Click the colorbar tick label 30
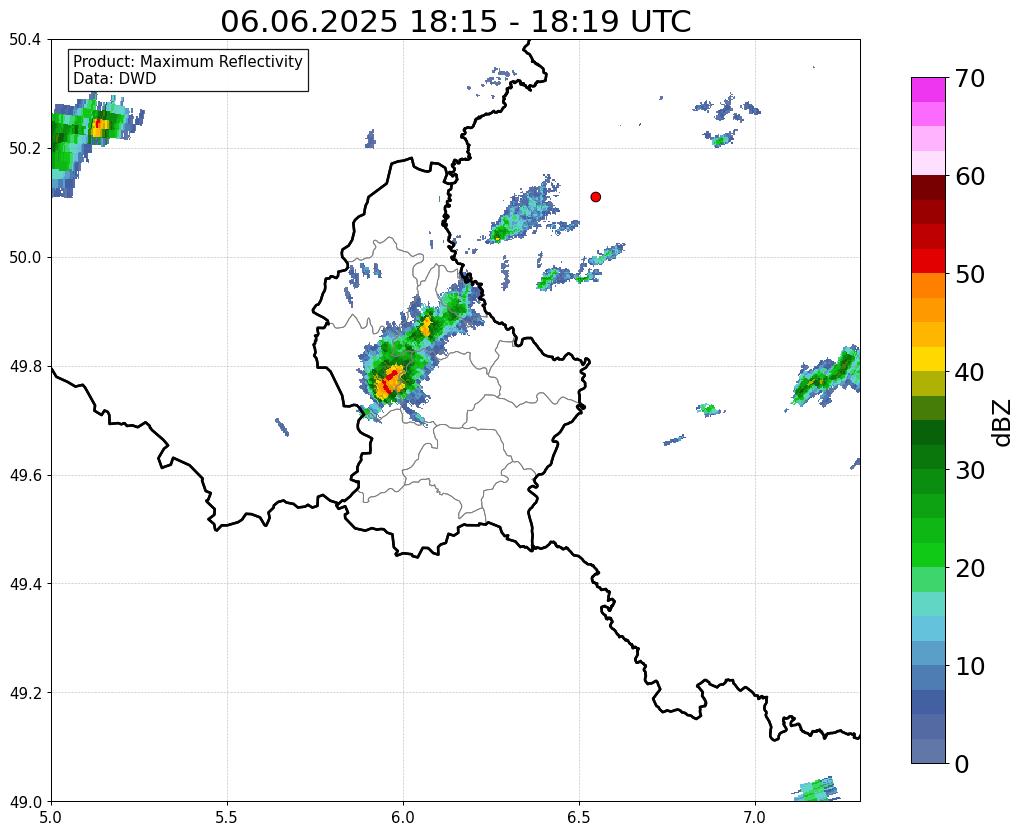Viewport: 1023px width, 834px height. click(x=970, y=470)
